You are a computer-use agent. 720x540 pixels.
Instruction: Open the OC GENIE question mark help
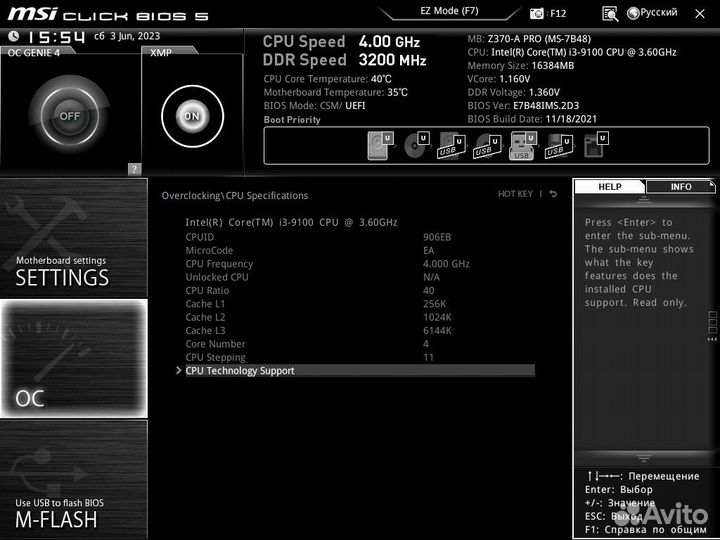coord(134,169)
